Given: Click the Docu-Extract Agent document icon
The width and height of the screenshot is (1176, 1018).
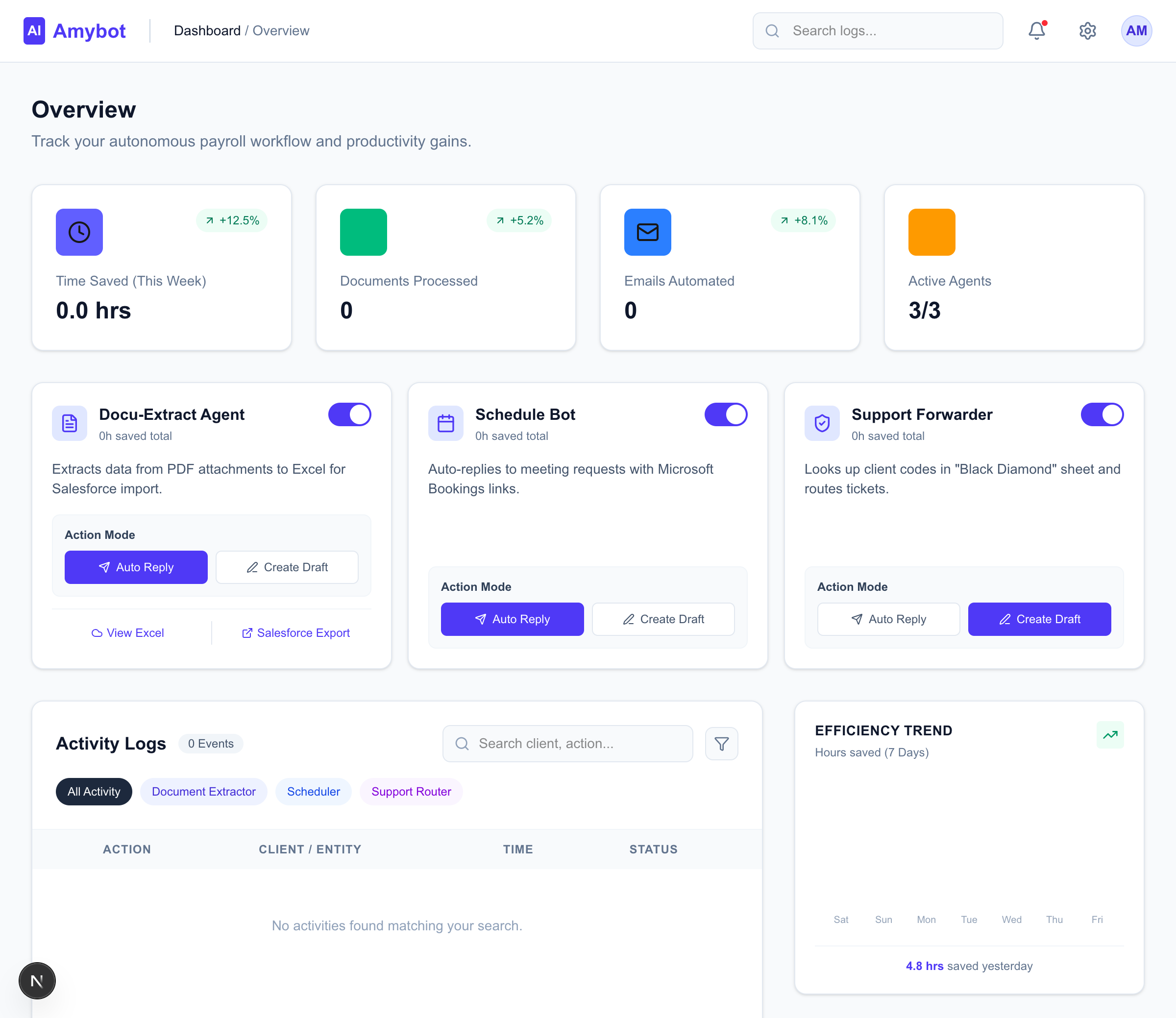Looking at the screenshot, I should 69,423.
